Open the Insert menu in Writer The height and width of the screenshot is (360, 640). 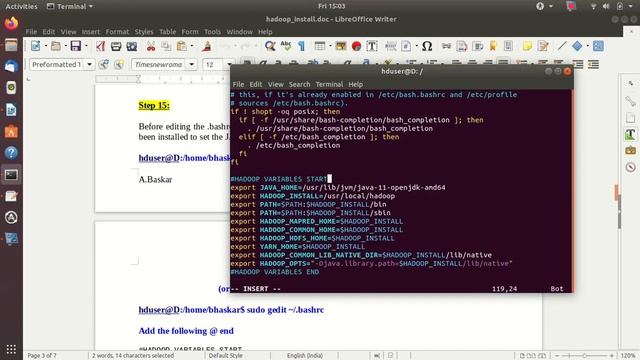pyautogui.click(x=91, y=32)
